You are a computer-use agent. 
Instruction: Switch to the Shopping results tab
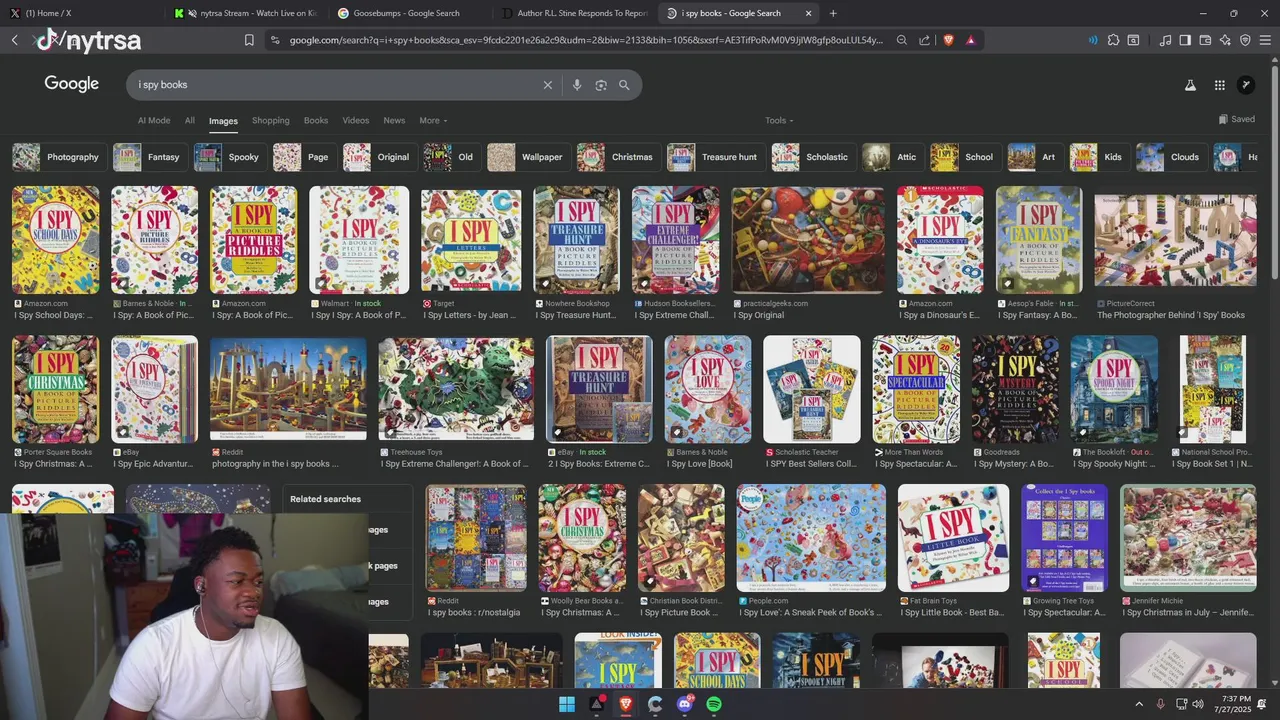click(x=270, y=120)
